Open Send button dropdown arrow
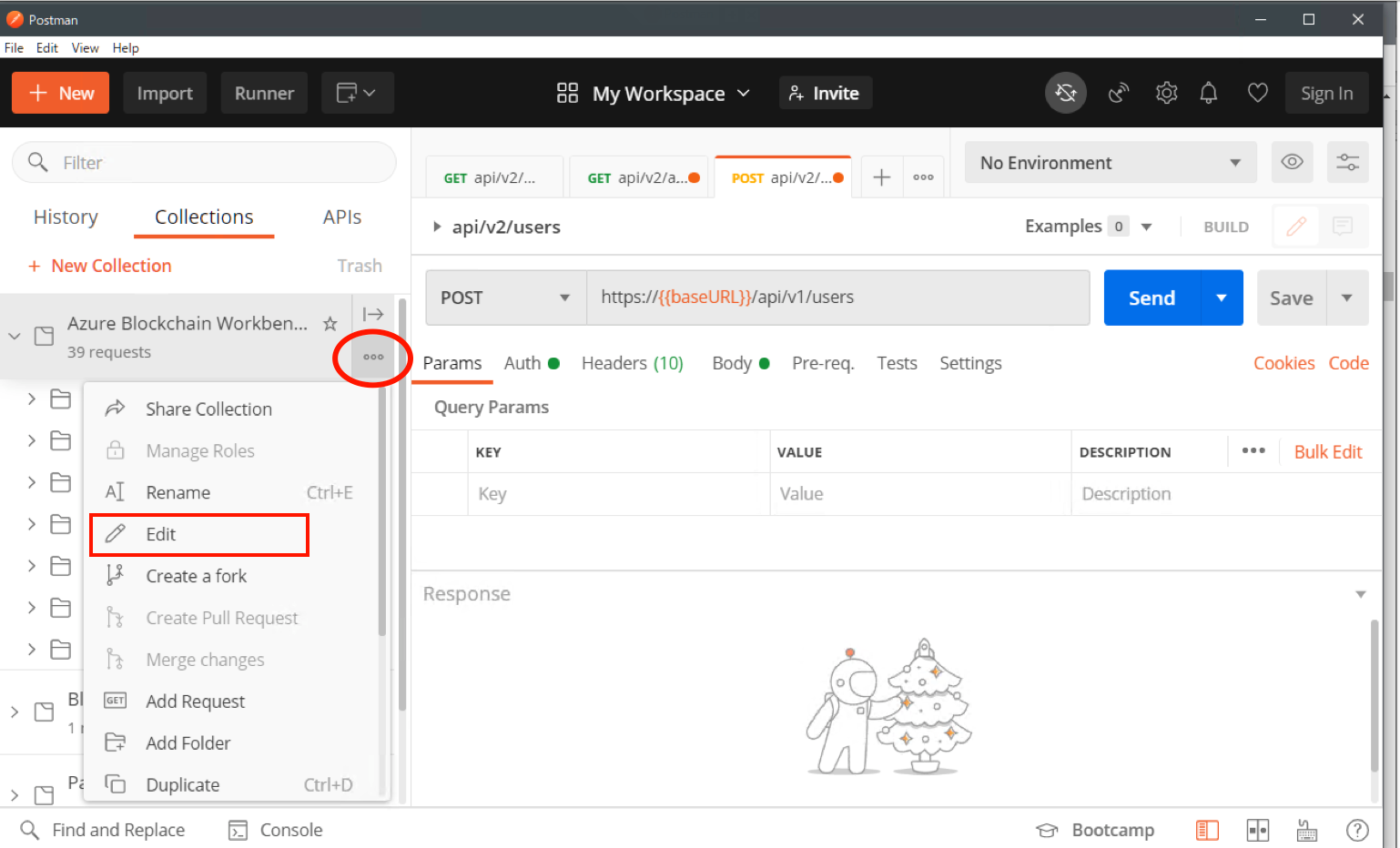1400x848 pixels. pyautogui.click(x=1222, y=298)
